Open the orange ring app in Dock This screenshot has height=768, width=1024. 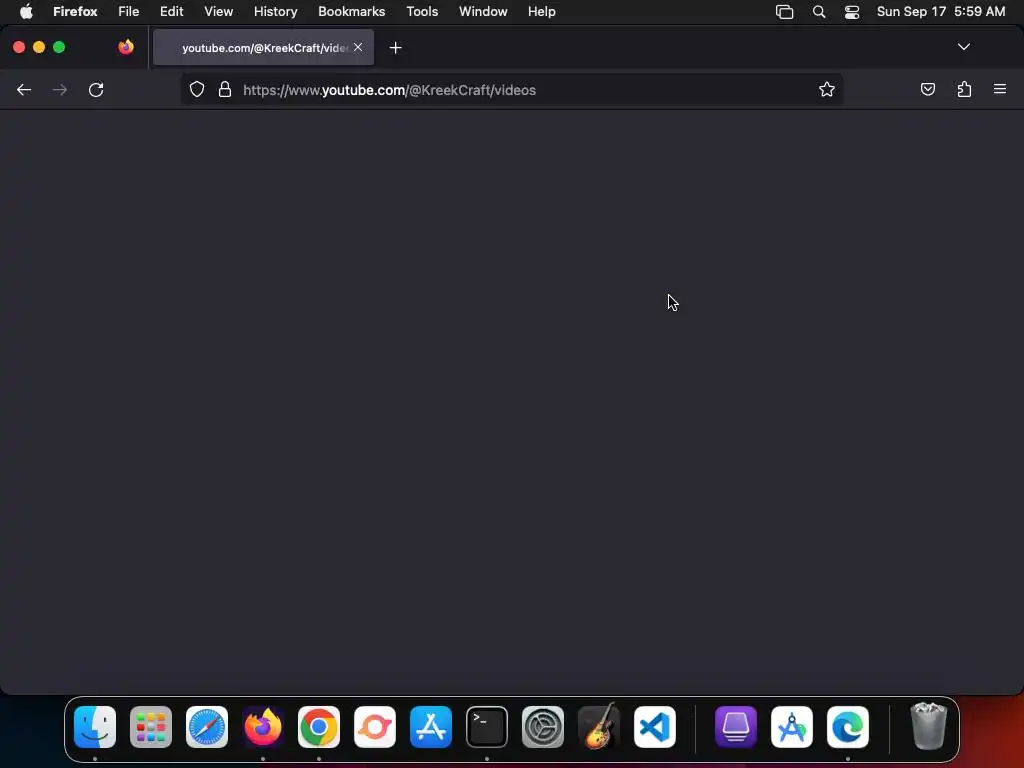coord(375,727)
